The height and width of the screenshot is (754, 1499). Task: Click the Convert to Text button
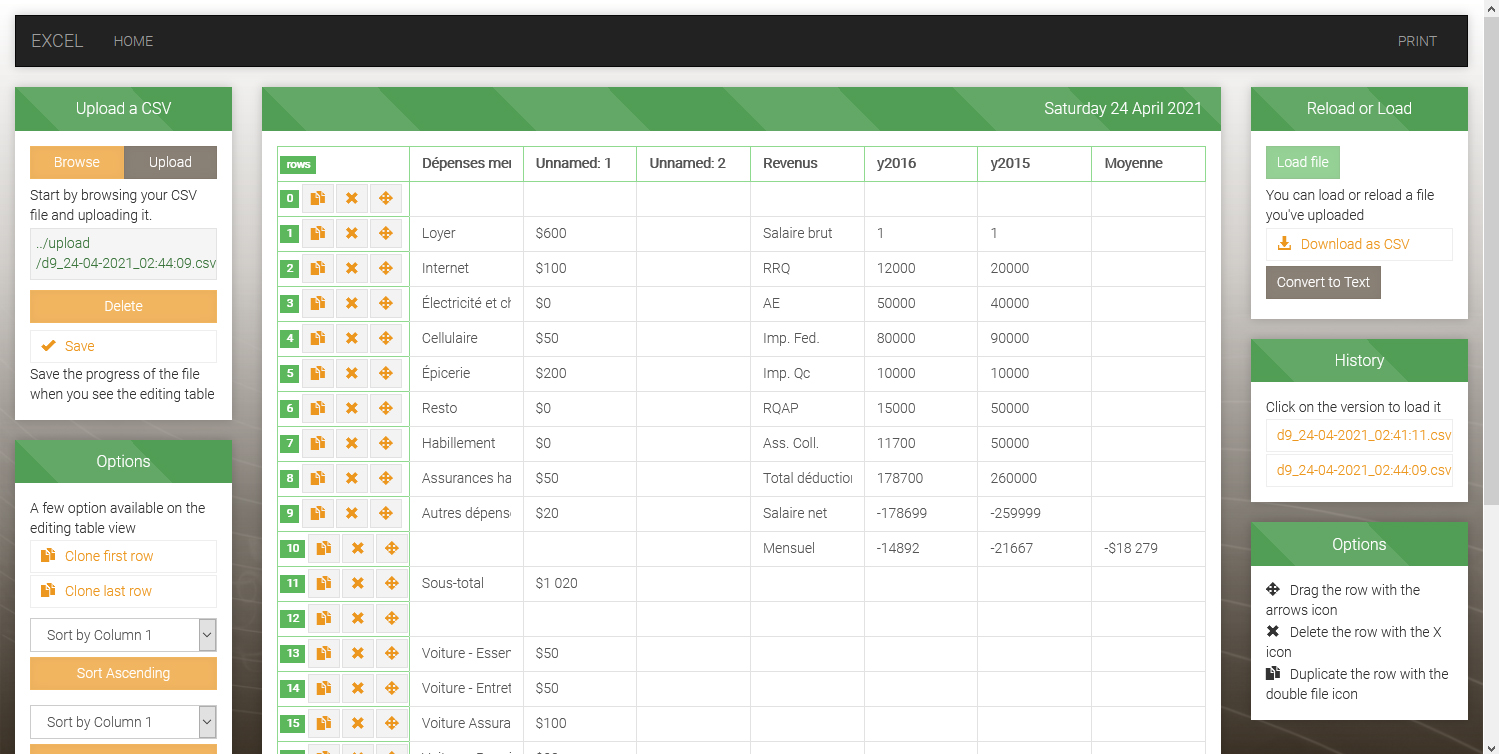click(1322, 282)
